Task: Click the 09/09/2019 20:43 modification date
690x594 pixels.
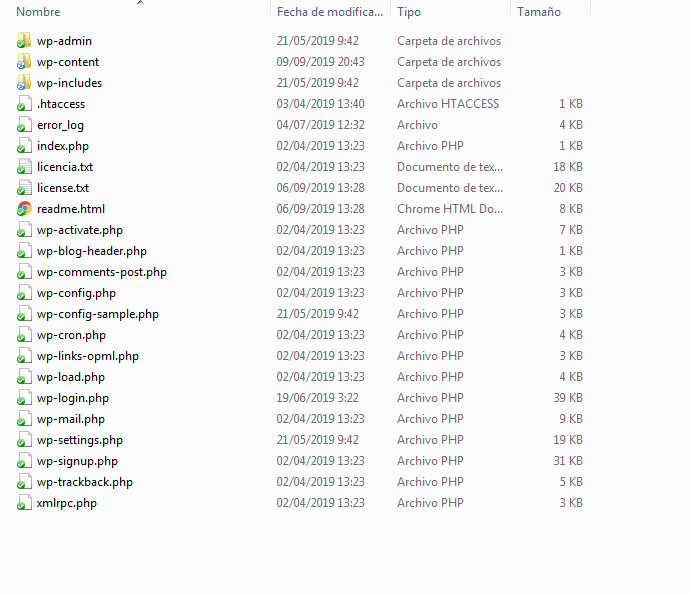Action: tap(320, 62)
